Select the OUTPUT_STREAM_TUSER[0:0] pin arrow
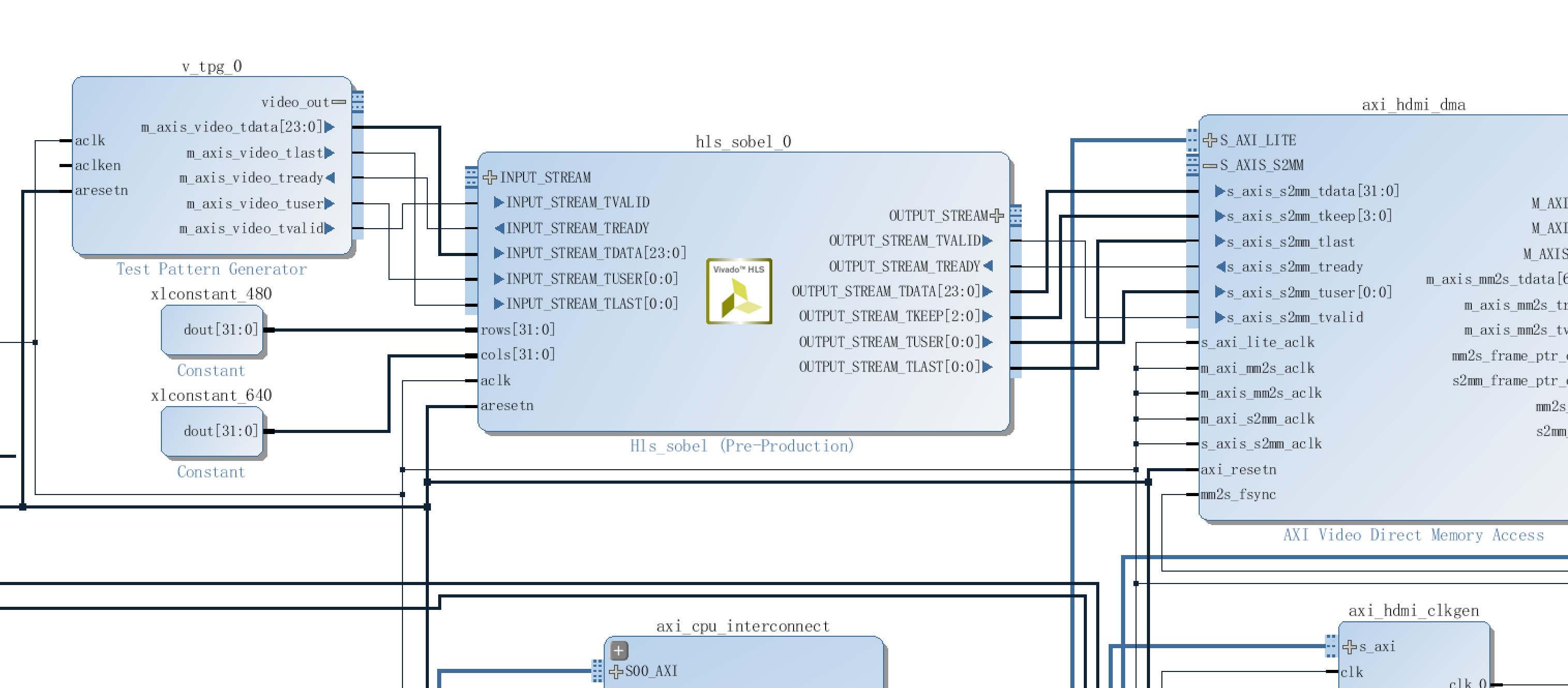The image size is (1568, 688). (987, 341)
